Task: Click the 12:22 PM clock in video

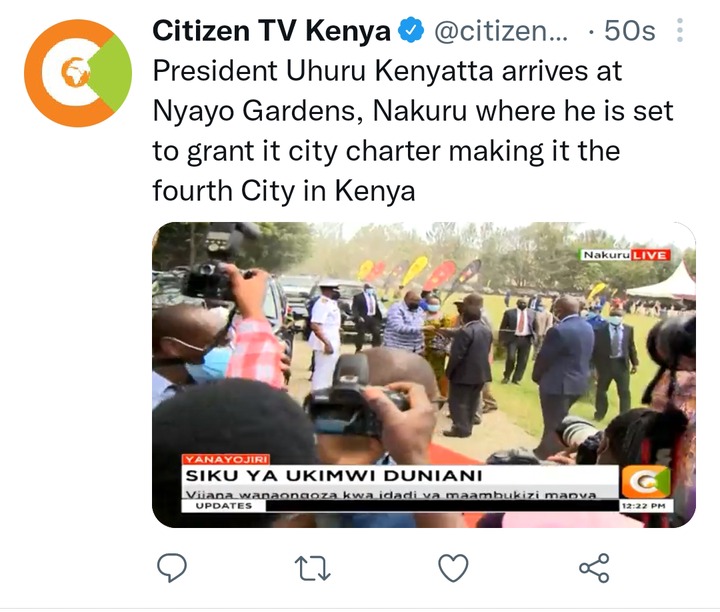Action: point(646,506)
